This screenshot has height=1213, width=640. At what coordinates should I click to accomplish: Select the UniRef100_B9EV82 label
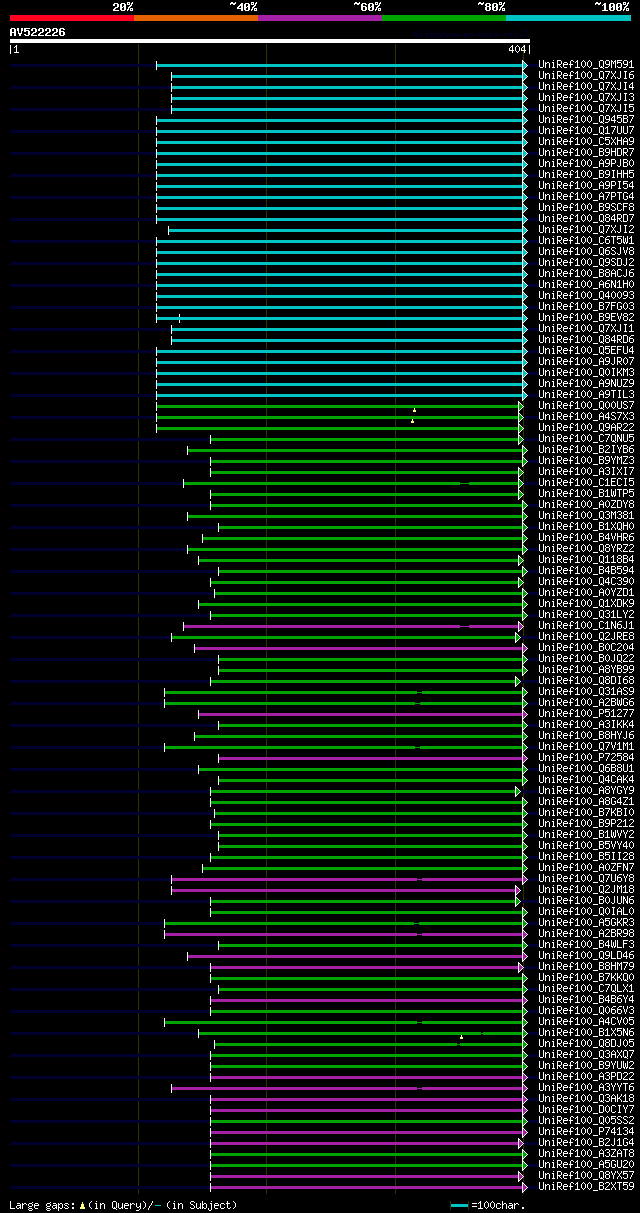(586, 318)
